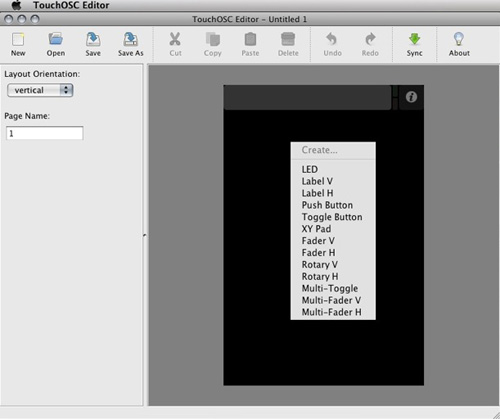The width and height of the screenshot is (500, 419).
Task: Click the Page Name input field
Action: click(45, 133)
